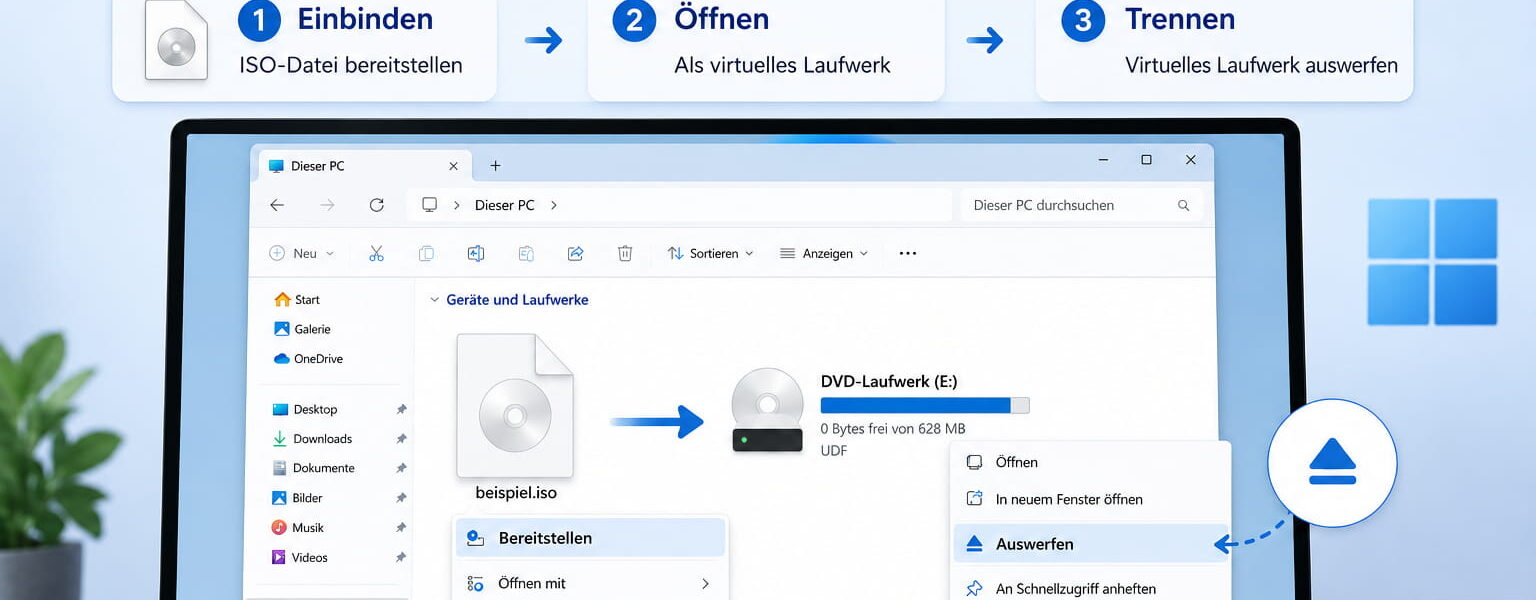
Task: Close the Dieser PC tab
Action: coord(453,166)
